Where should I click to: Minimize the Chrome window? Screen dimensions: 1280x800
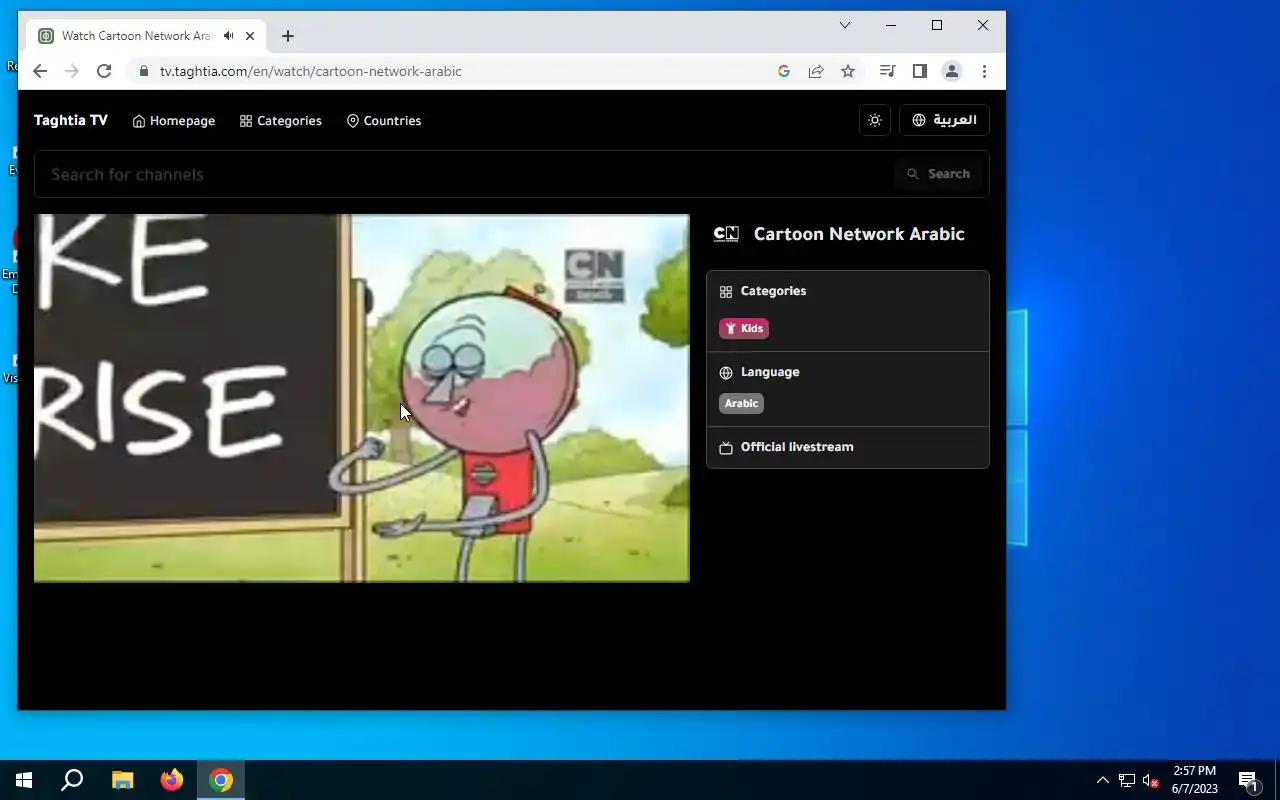(891, 25)
